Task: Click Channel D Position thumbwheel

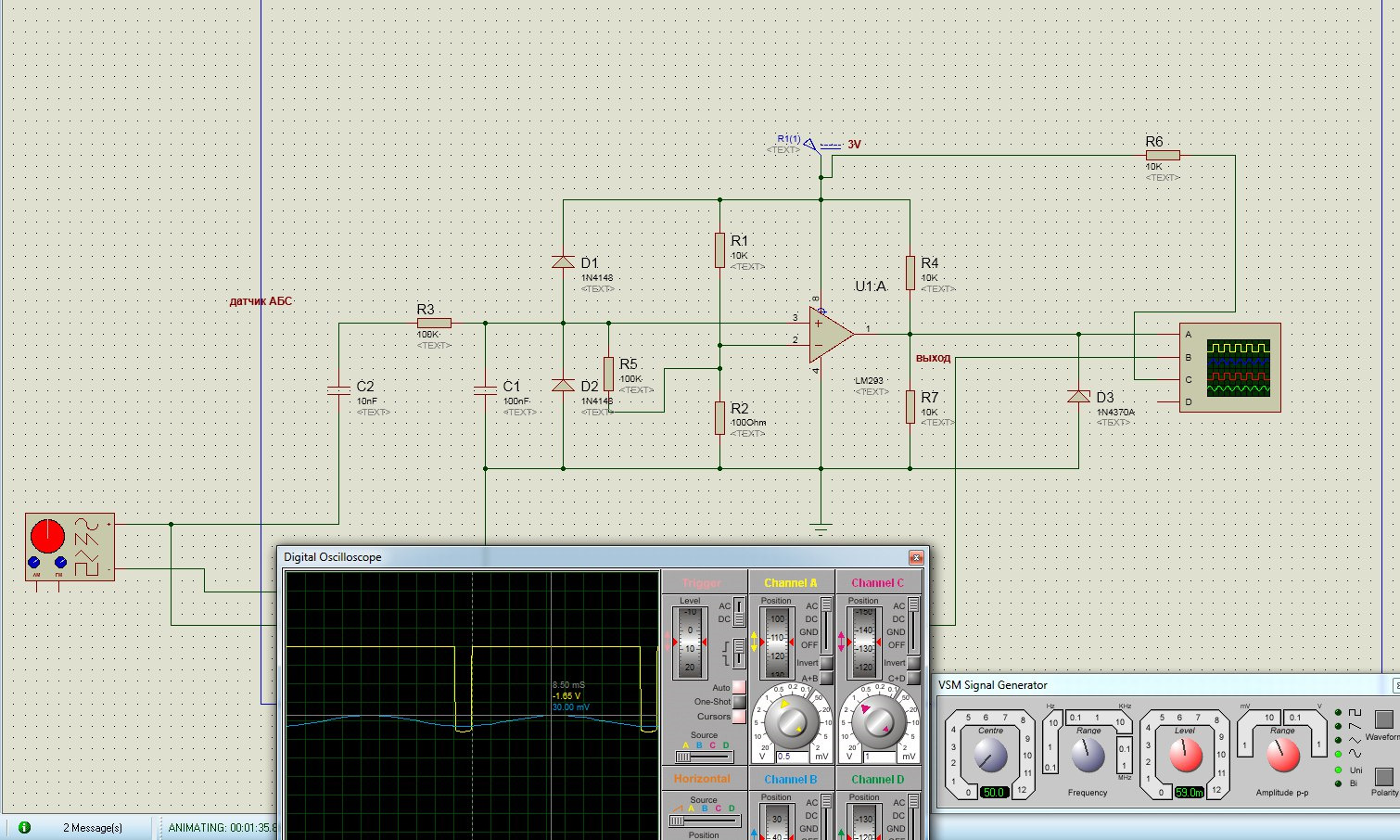Action: (x=864, y=821)
